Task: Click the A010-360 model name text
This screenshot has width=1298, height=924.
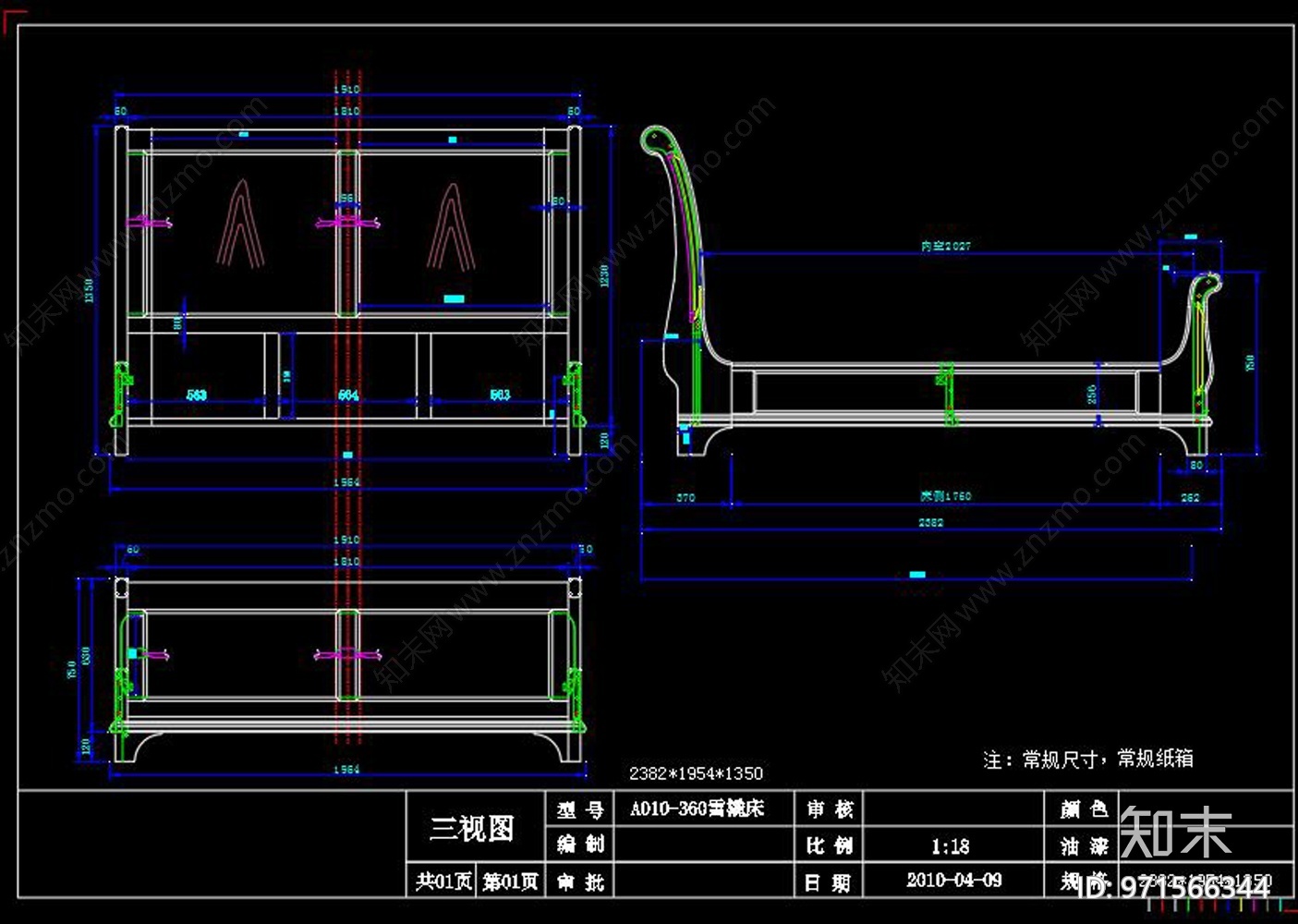Action: pyautogui.click(x=698, y=809)
